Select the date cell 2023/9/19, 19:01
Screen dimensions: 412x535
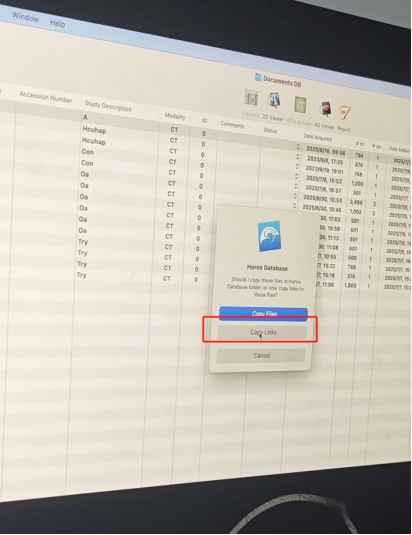click(x=324, y=170)
